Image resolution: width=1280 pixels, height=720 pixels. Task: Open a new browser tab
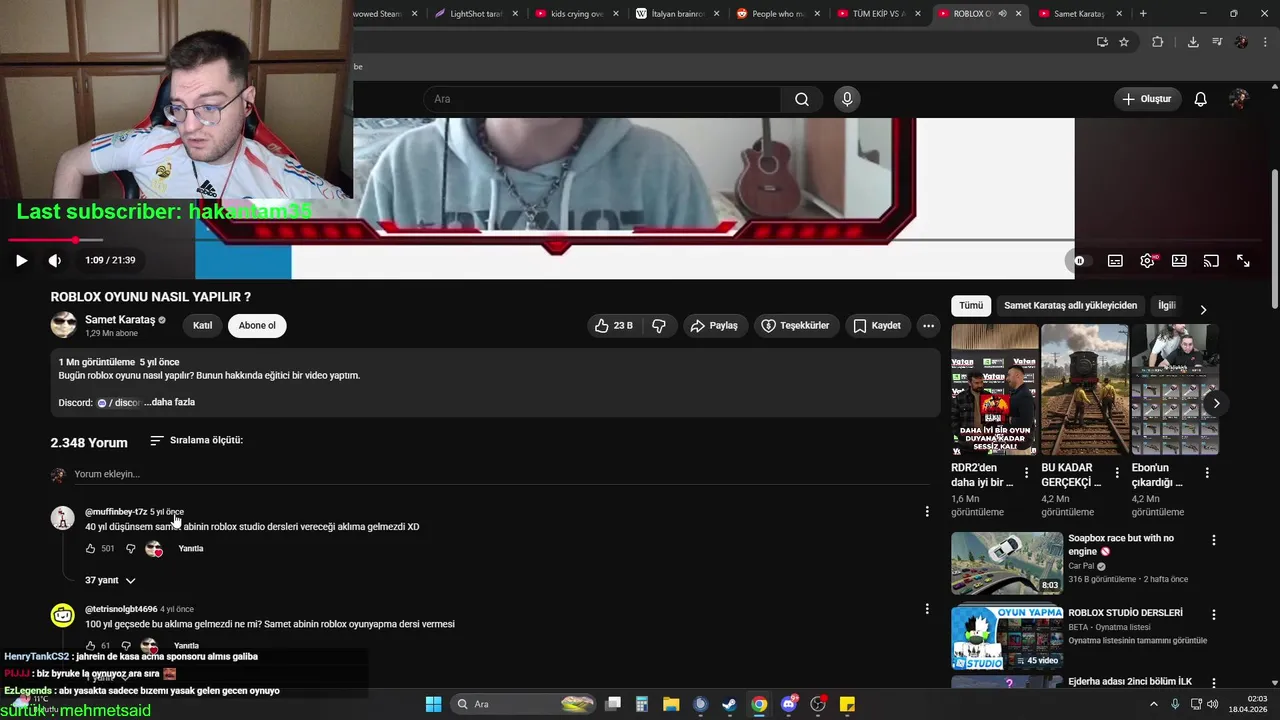pyautogui.click(x=1143, y=14)
